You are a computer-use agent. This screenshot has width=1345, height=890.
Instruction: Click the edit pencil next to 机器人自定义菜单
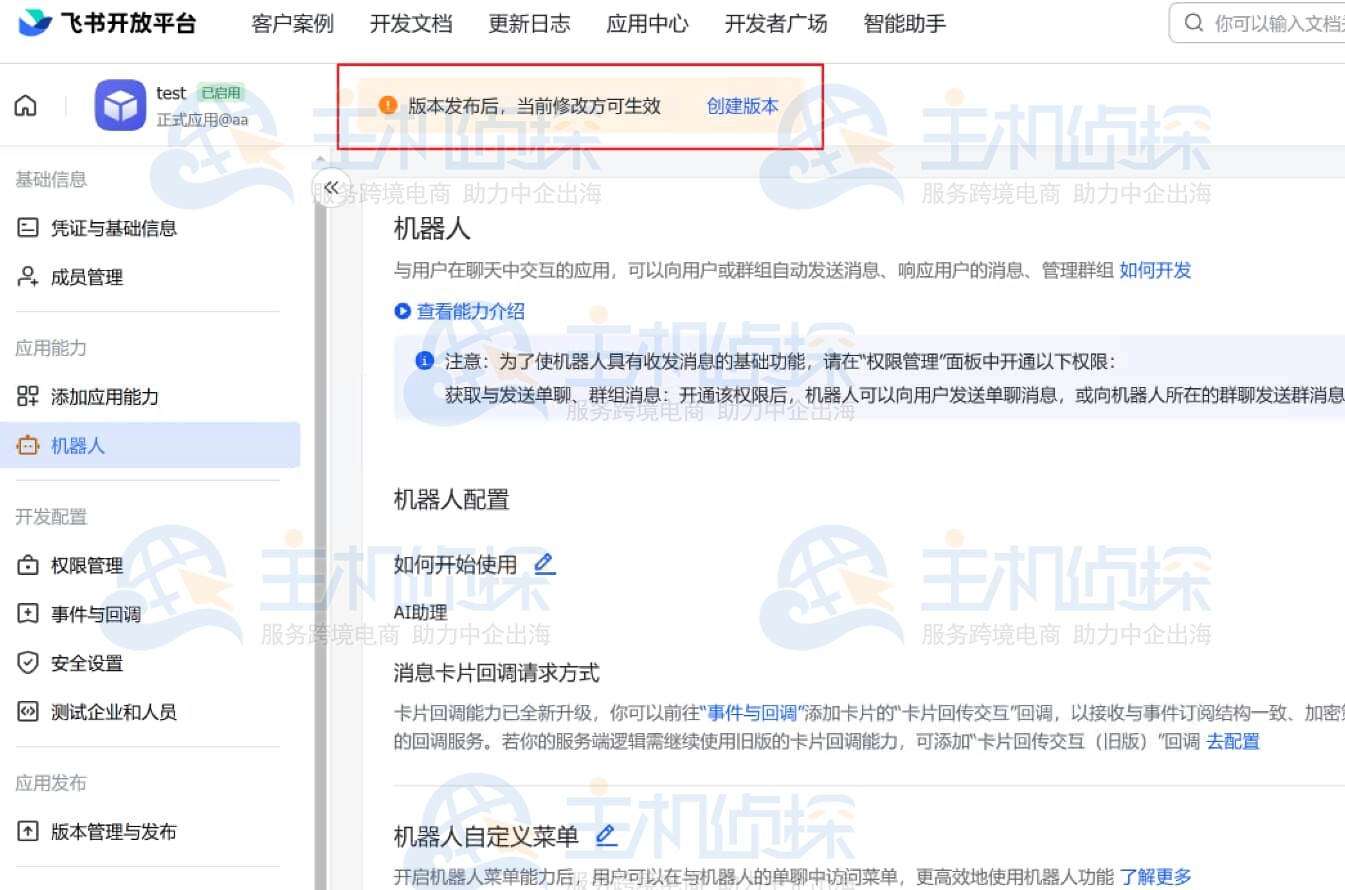click(606, 835)
